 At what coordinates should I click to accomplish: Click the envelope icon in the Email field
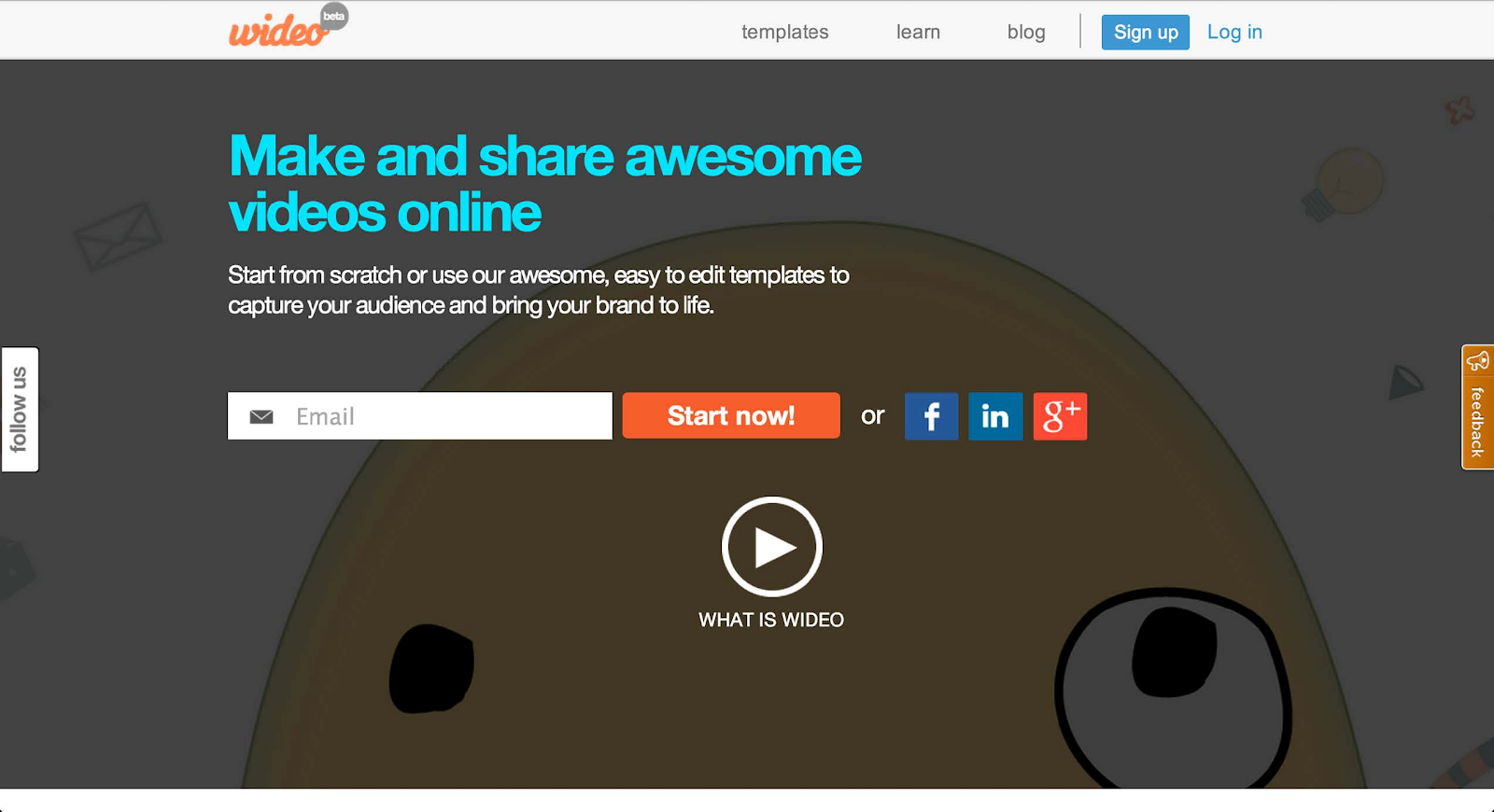click(x=261, y=416)
